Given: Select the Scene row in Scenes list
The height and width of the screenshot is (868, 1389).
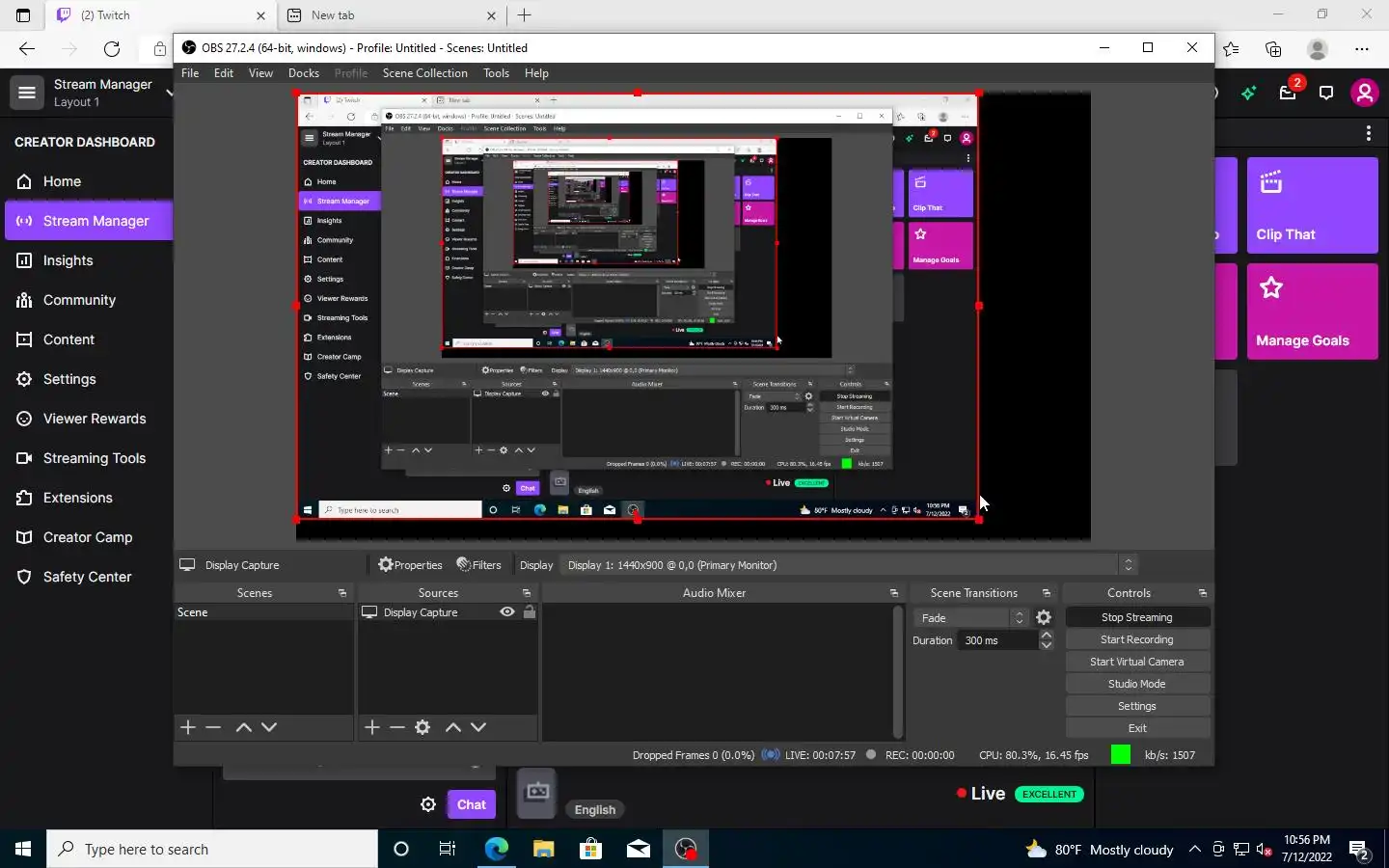Looking at the screenshot, I should coord(263,612).
